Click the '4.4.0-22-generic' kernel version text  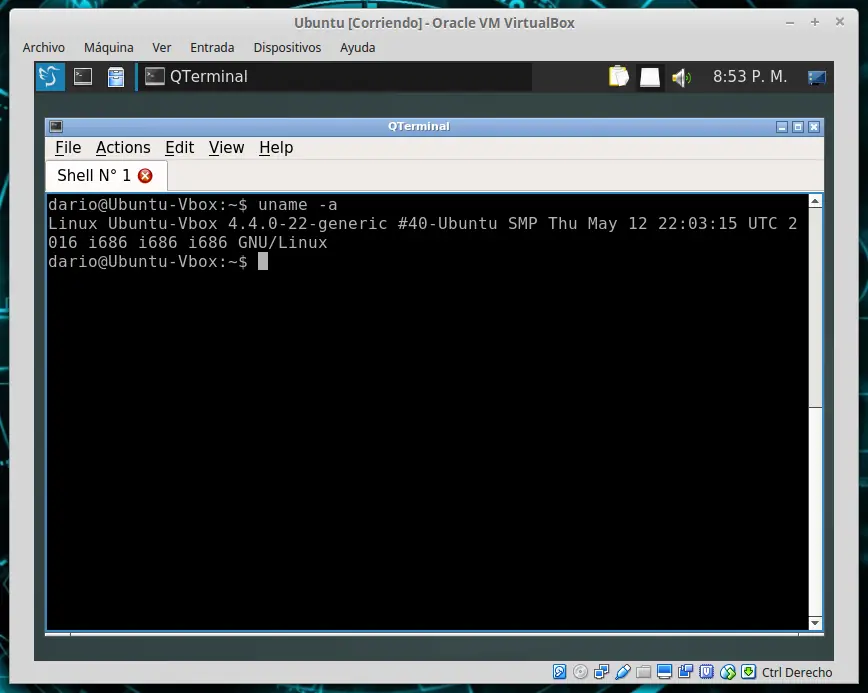click(307, 224)
